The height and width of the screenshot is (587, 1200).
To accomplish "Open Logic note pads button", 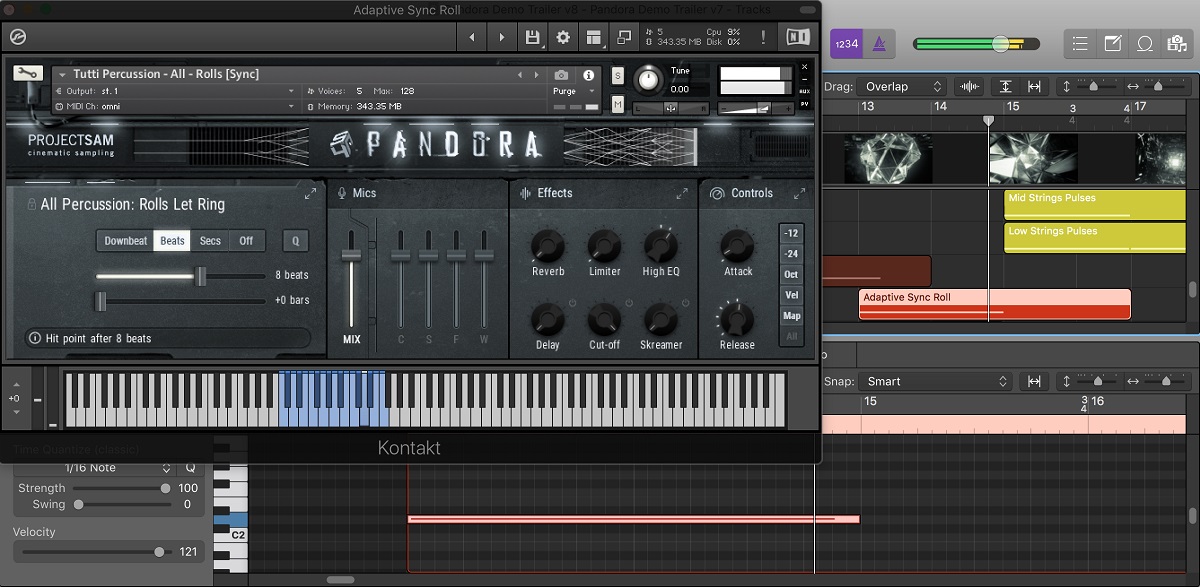I will (1112, 43).
